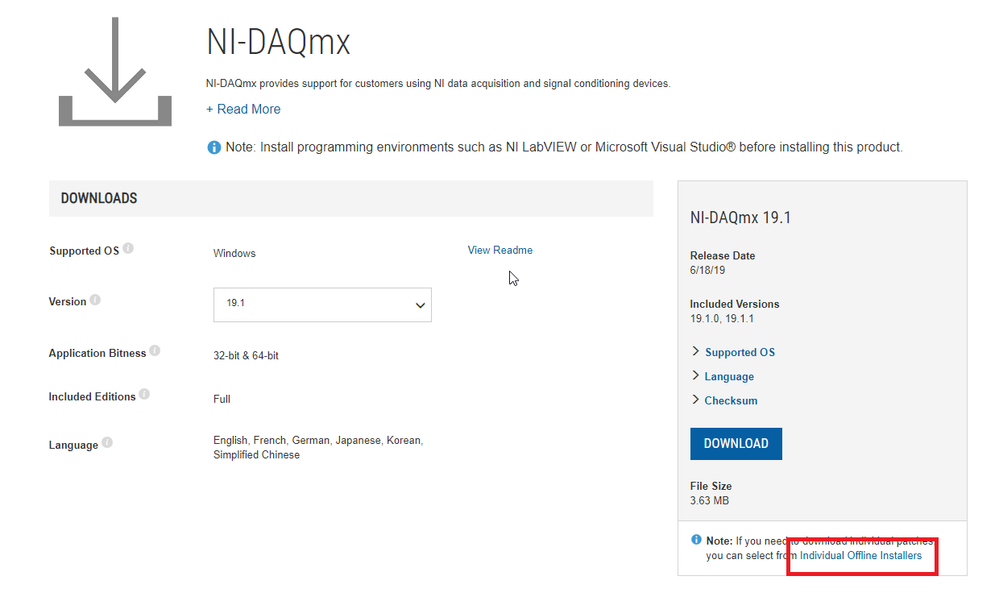Click the Included Editions info icon
999x601 pixels.
point(144,395)
